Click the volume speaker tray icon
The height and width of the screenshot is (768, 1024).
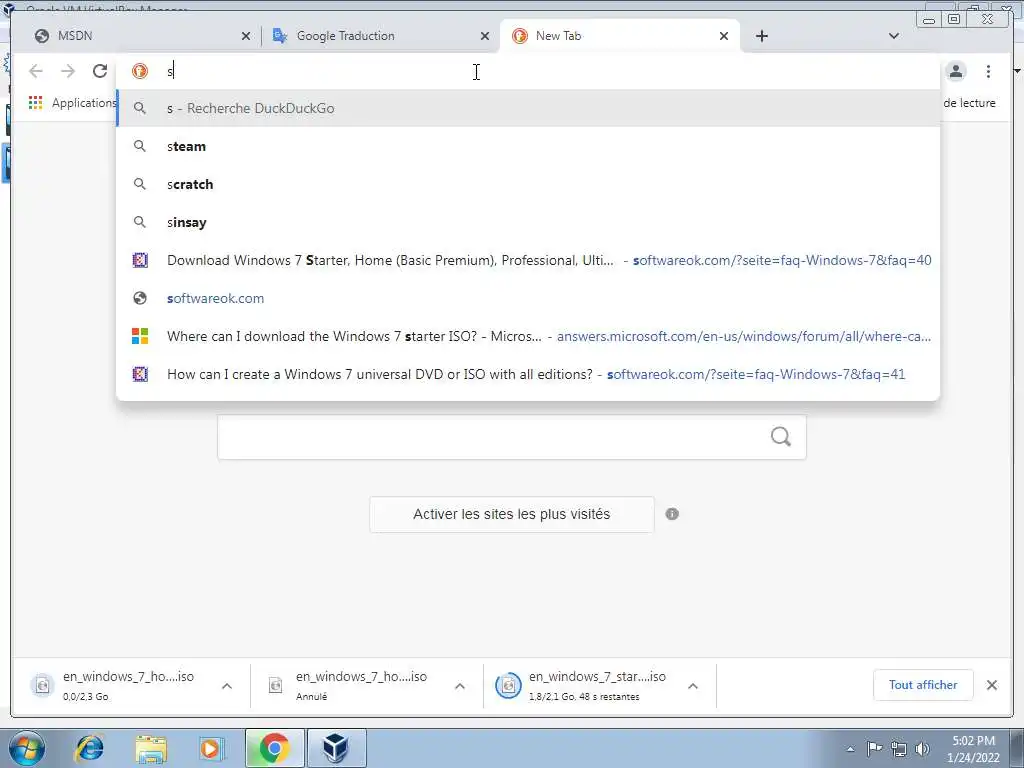[922, 749]
